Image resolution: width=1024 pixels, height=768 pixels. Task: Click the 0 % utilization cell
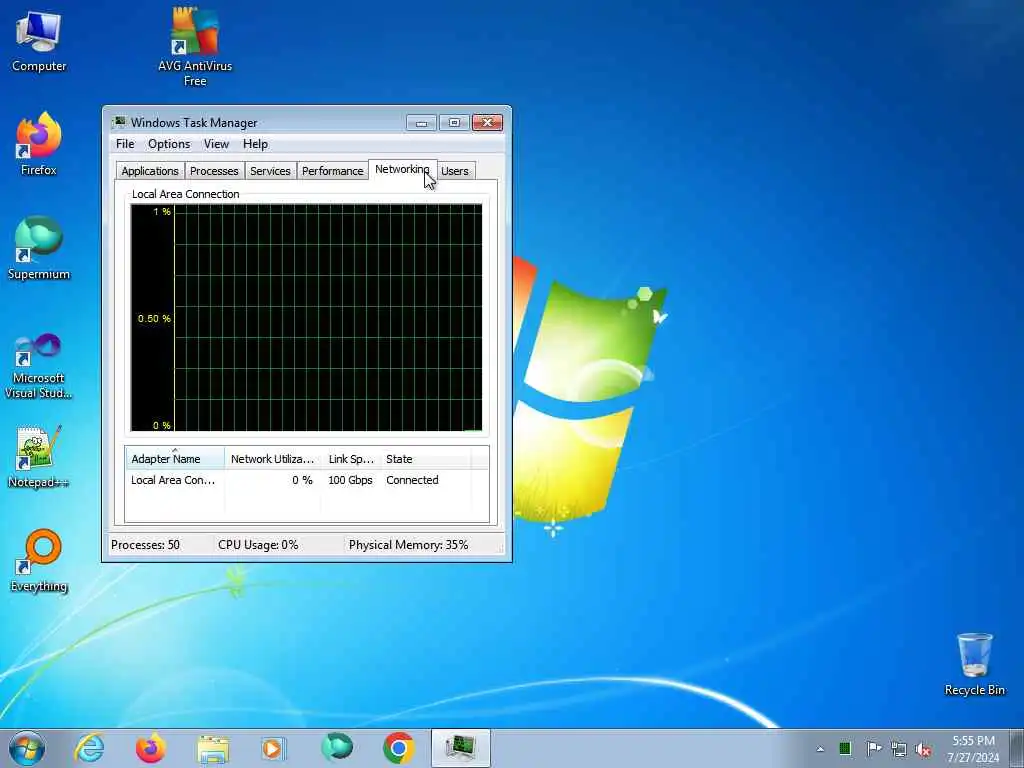pyautogui.click(x=302, y=480)
